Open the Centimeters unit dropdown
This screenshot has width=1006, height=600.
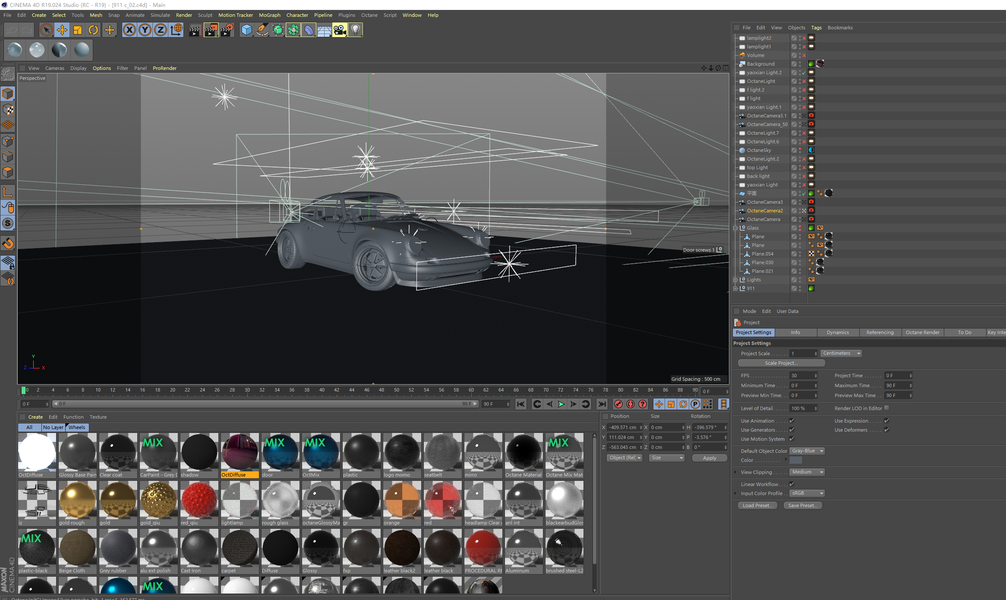[x=841, y=354]
